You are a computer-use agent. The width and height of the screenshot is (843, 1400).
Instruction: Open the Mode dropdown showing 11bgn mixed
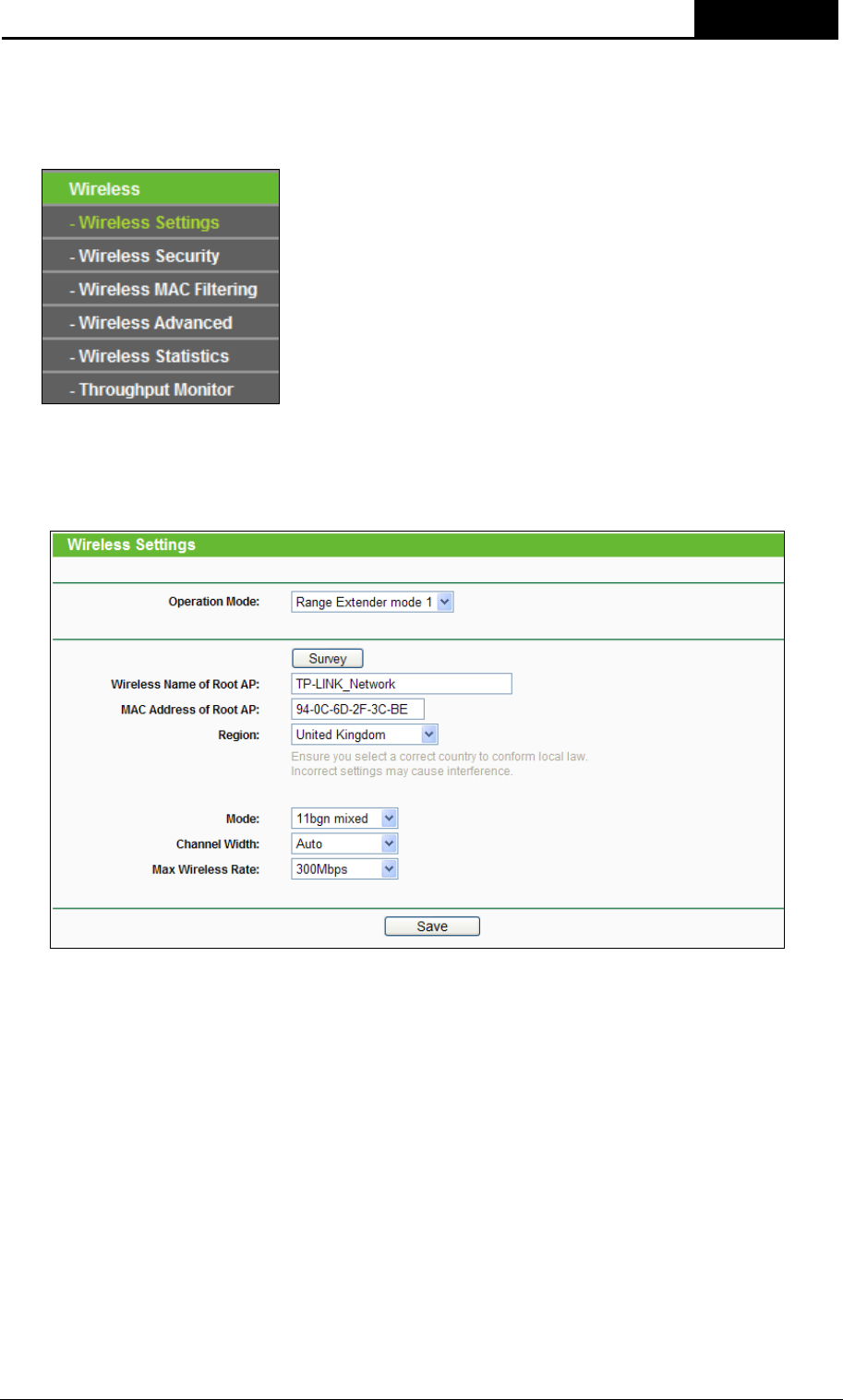(x=344, y=819)
